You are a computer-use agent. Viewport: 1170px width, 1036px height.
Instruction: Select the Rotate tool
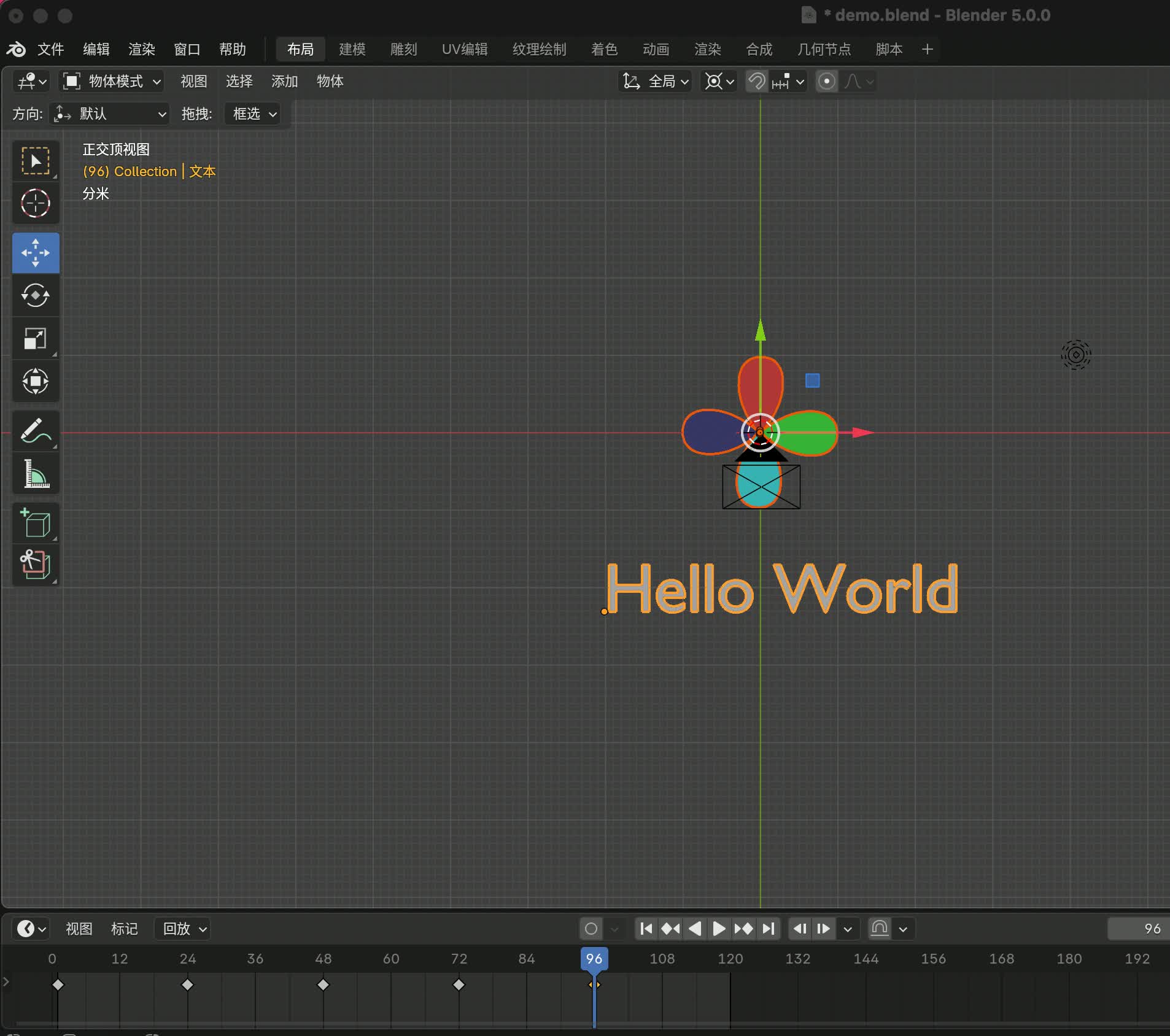[36, 296]
